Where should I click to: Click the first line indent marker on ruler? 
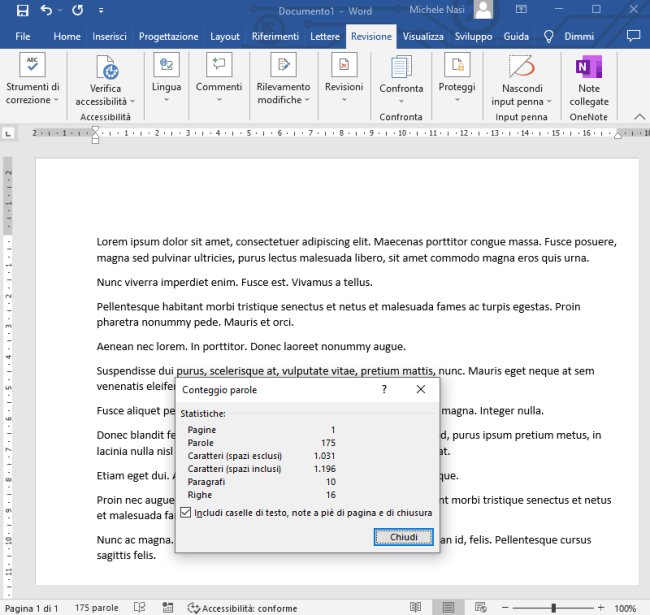[x=95, y=129]
